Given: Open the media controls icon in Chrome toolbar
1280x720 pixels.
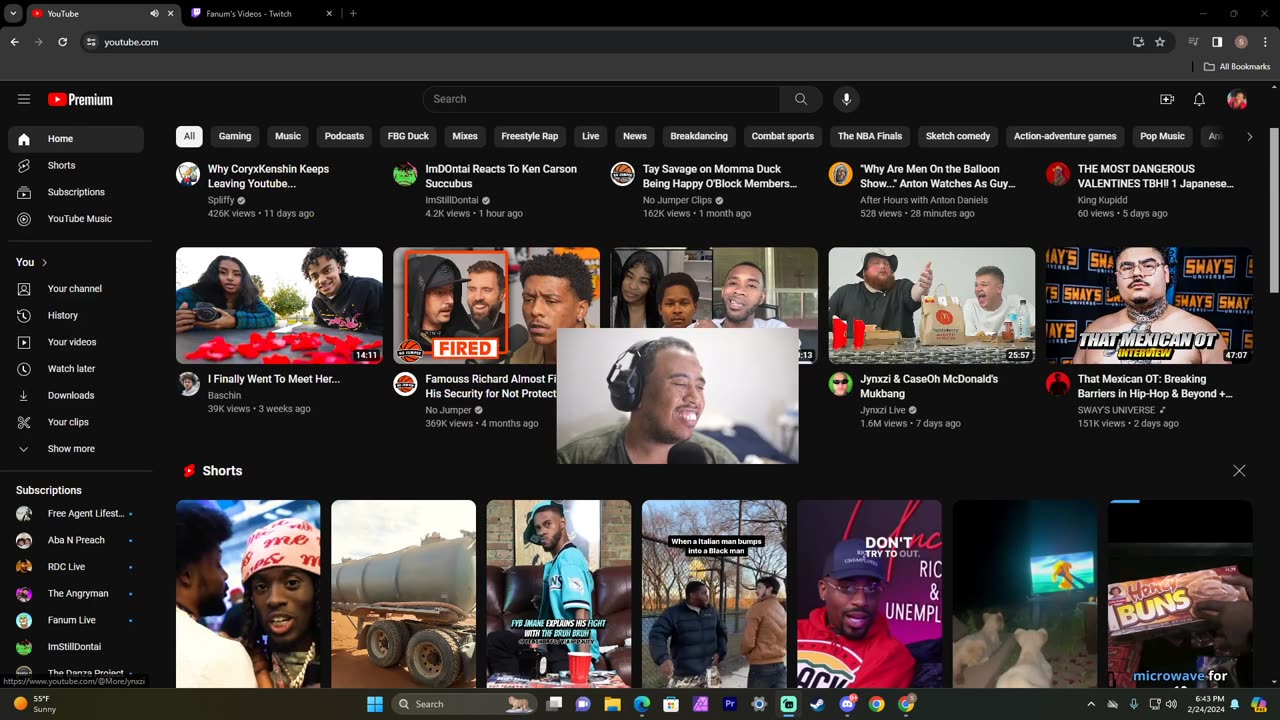Looking at the screenshot, I should 1193,42.
